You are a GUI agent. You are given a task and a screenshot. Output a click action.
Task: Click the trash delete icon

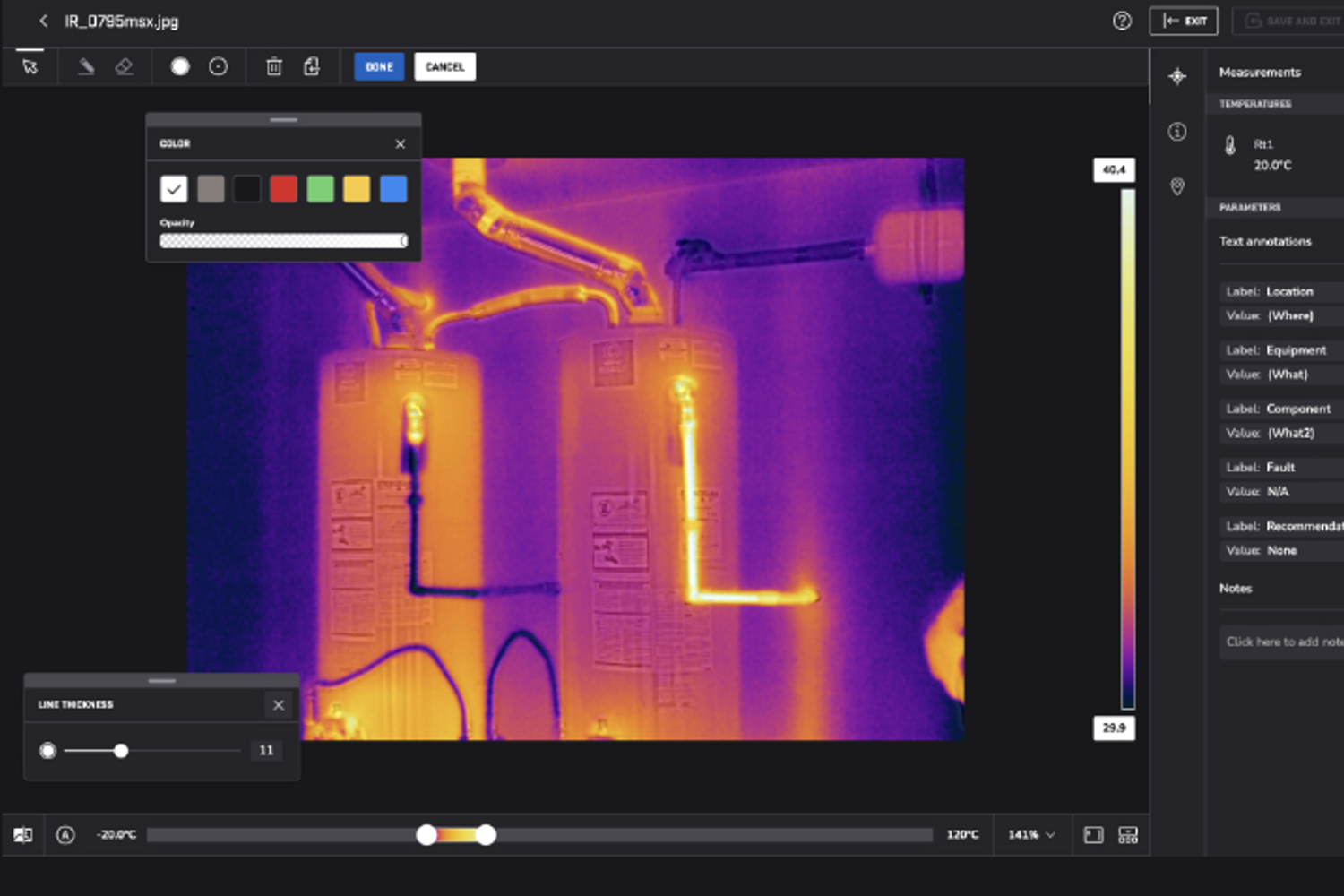click(274, 67)
